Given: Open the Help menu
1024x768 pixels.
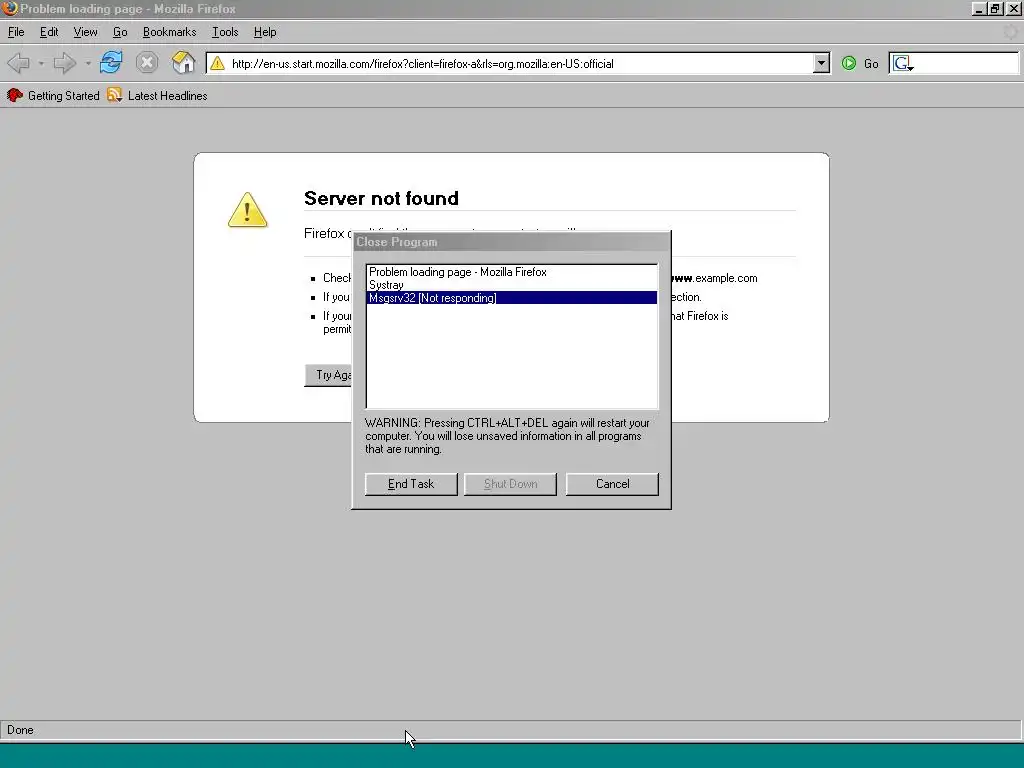Looking at the screenshot, I should pos(264,32).
